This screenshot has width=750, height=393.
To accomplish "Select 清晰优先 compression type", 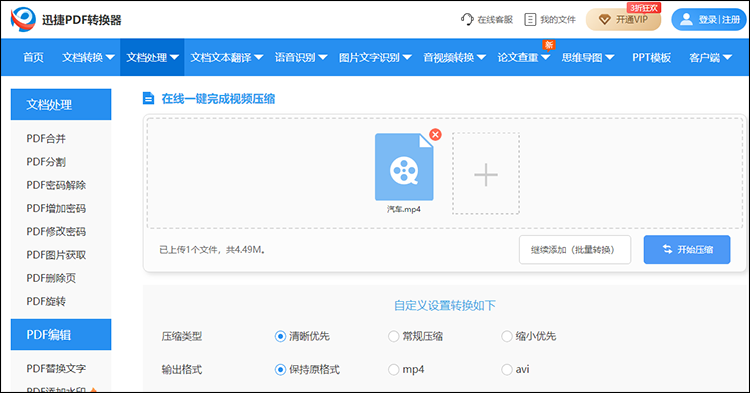I will pyautogui.click(x=280, y=337).
